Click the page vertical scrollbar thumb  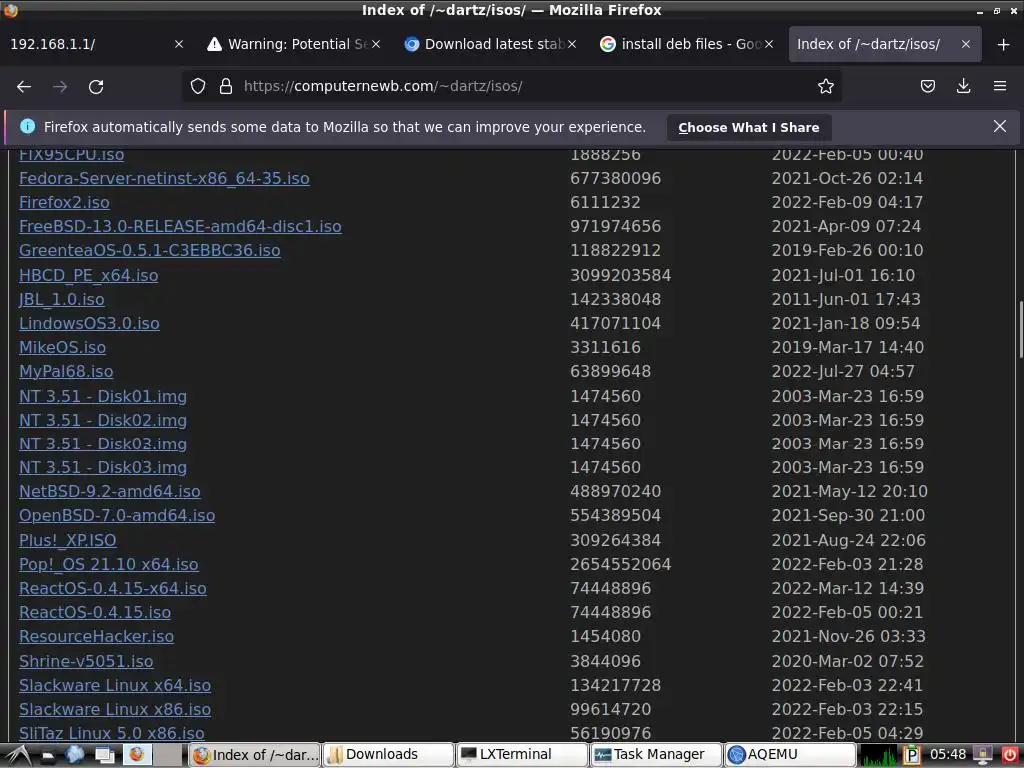coord(1021,329)
